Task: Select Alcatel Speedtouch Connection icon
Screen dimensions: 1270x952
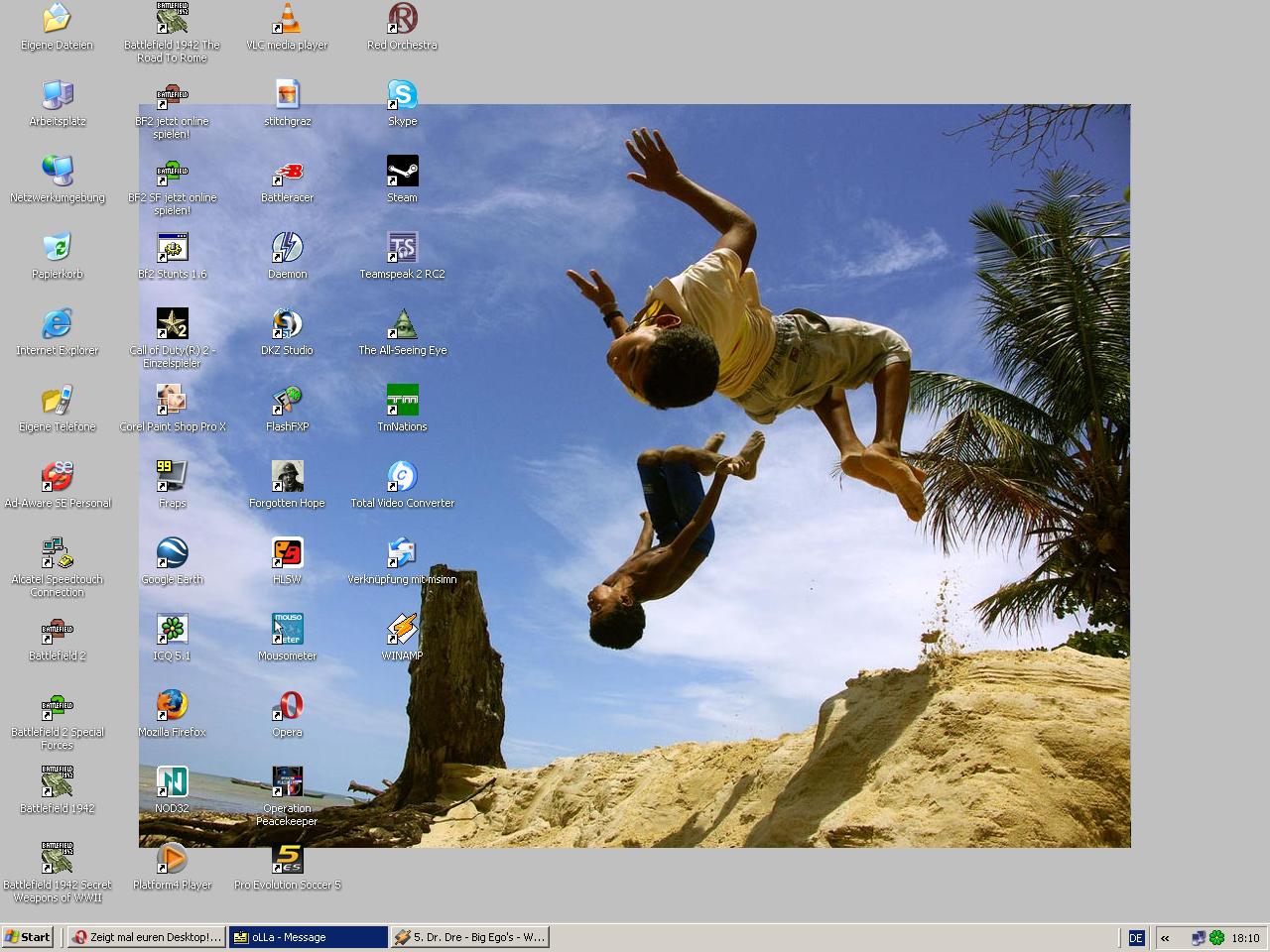Action: pyautogui.click(x=58, y=552)
